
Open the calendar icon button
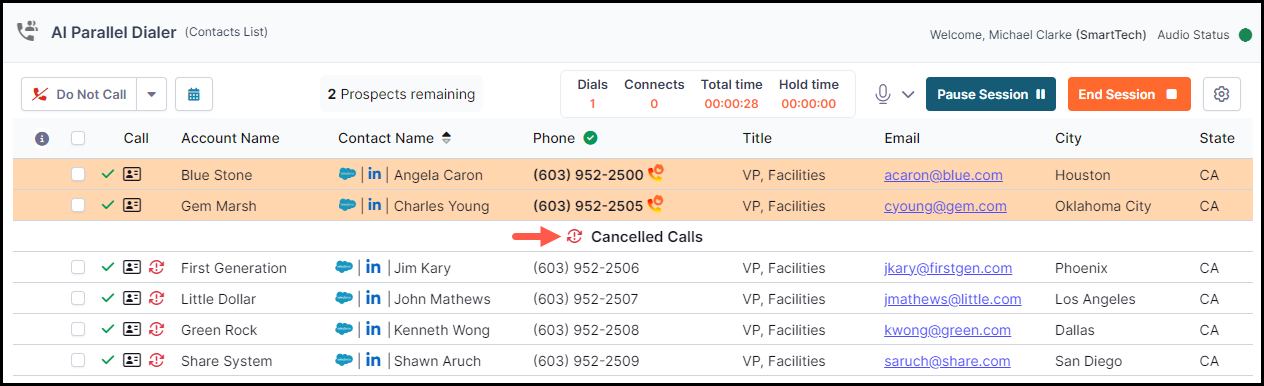(194, 94)
